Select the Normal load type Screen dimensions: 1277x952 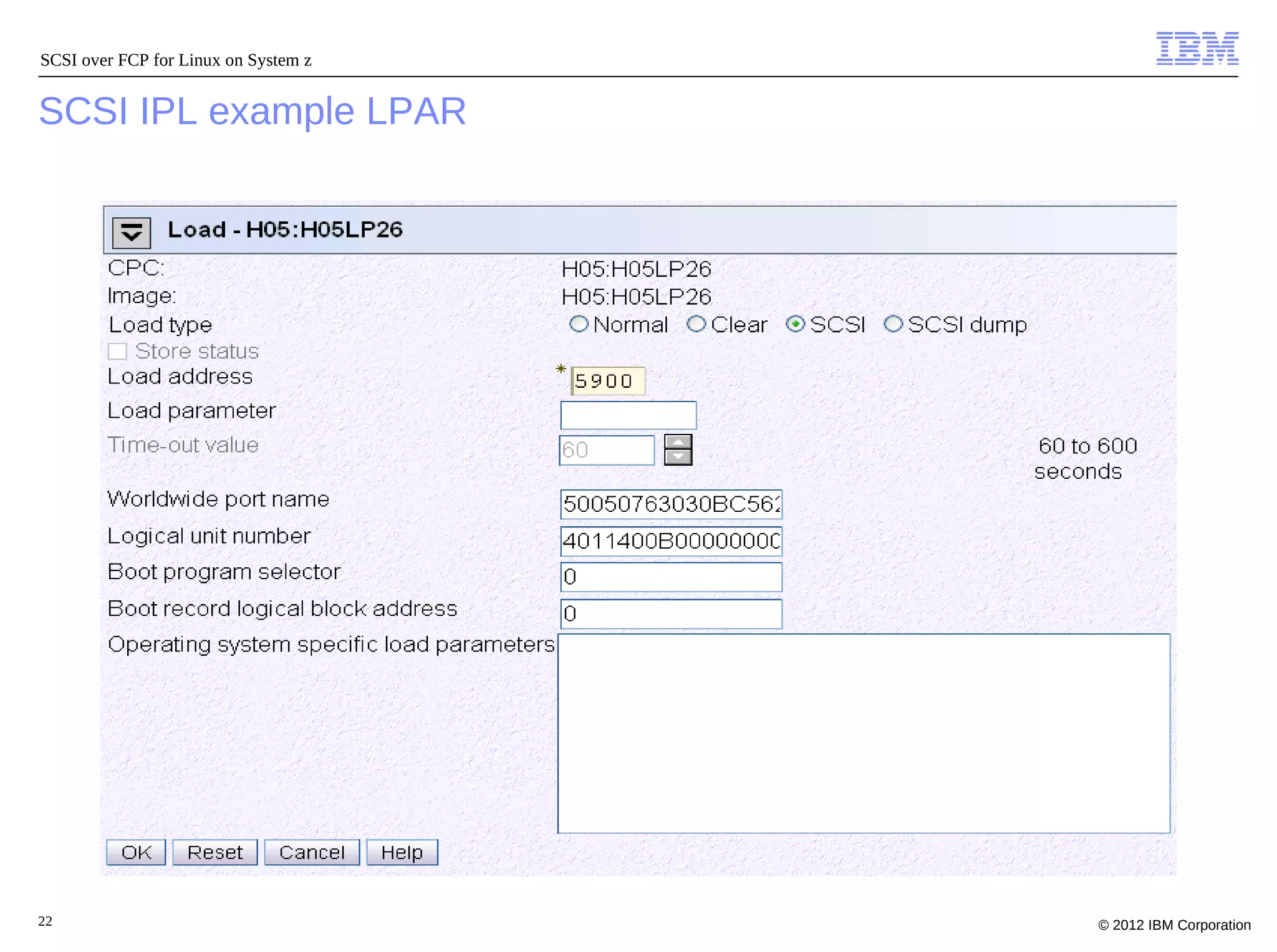tap(579, 324)
